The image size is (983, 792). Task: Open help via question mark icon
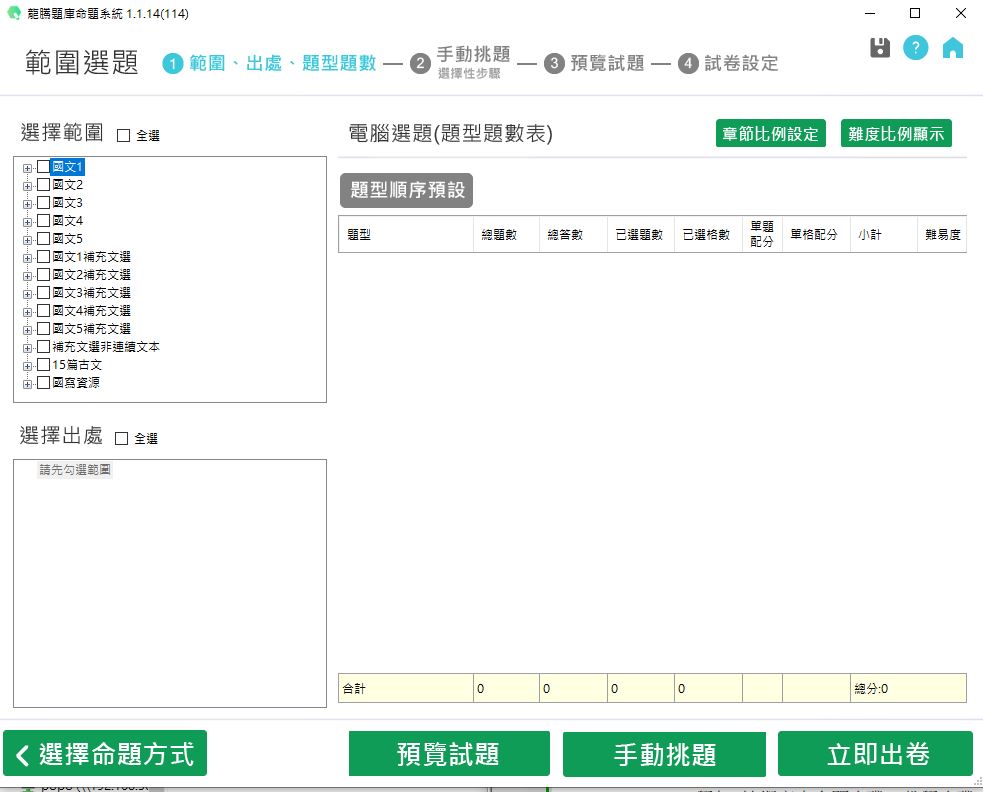coord(916,48)
